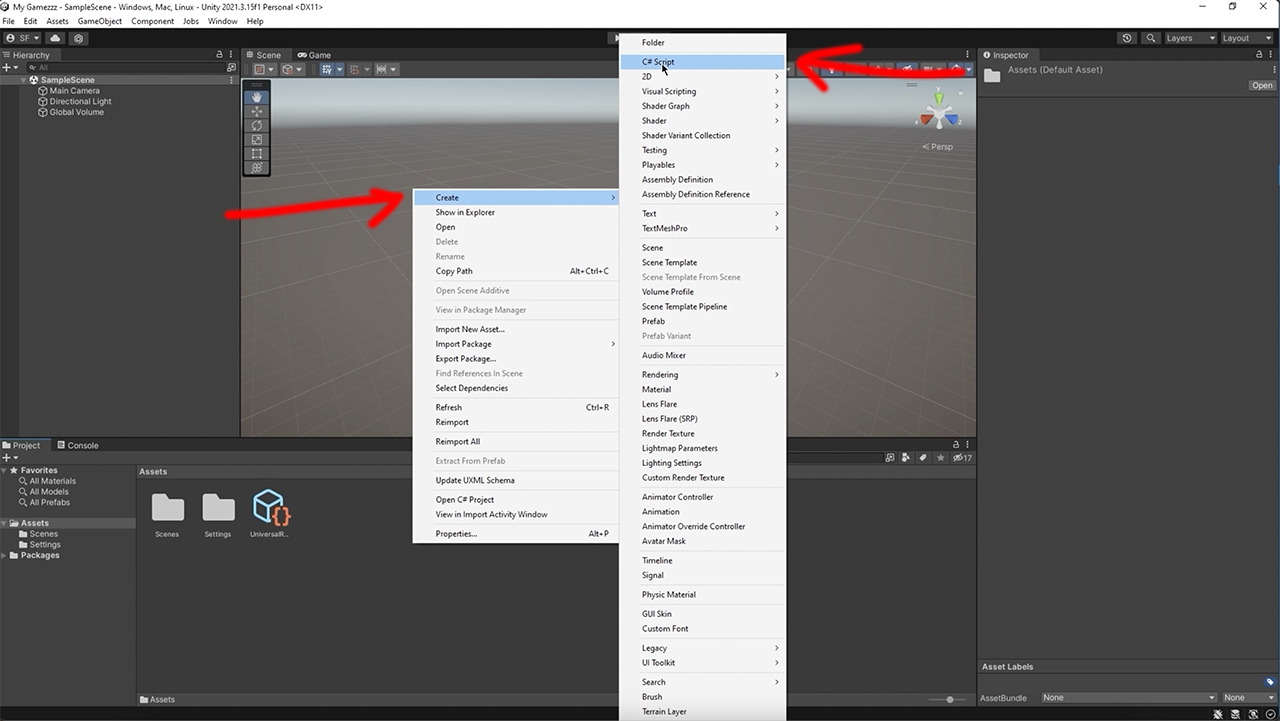Toggle hidden packages visibility count (17)
The height and width of the screenshot is (721, 1280).
(x=962, y=458)
